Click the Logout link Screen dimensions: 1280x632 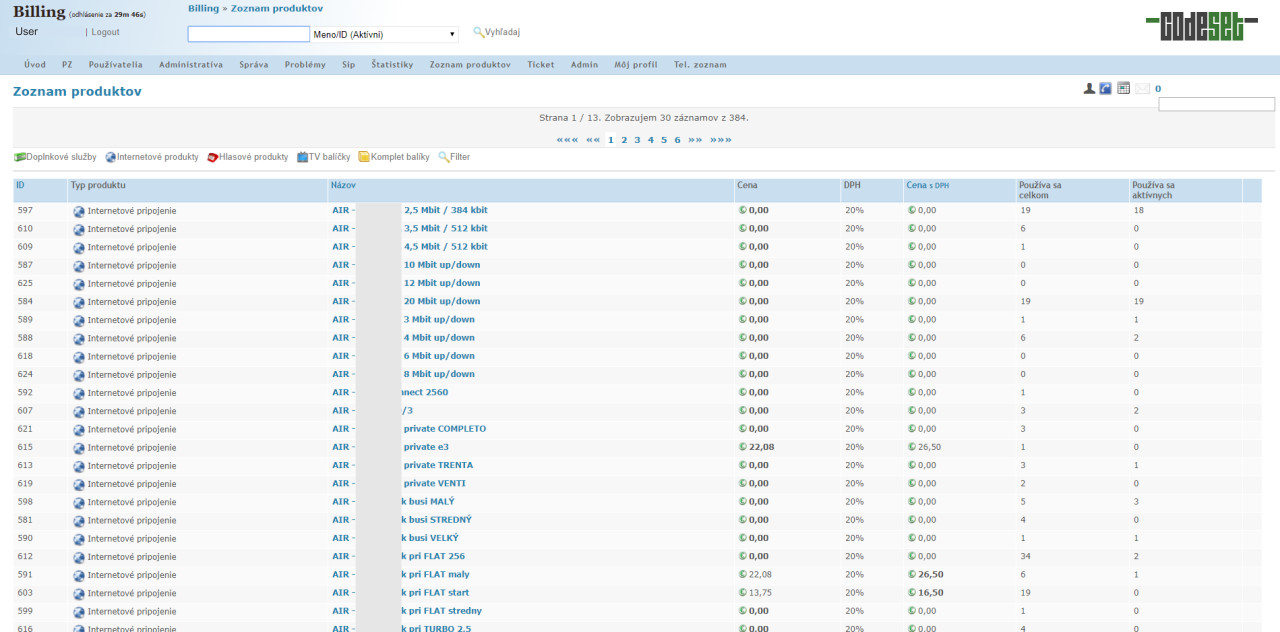click(x=105, y=32)
